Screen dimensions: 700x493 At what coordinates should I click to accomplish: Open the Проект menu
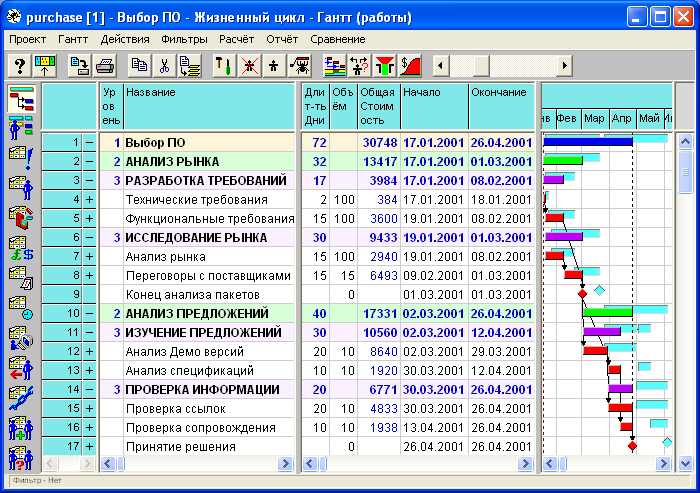coord(28,39)
